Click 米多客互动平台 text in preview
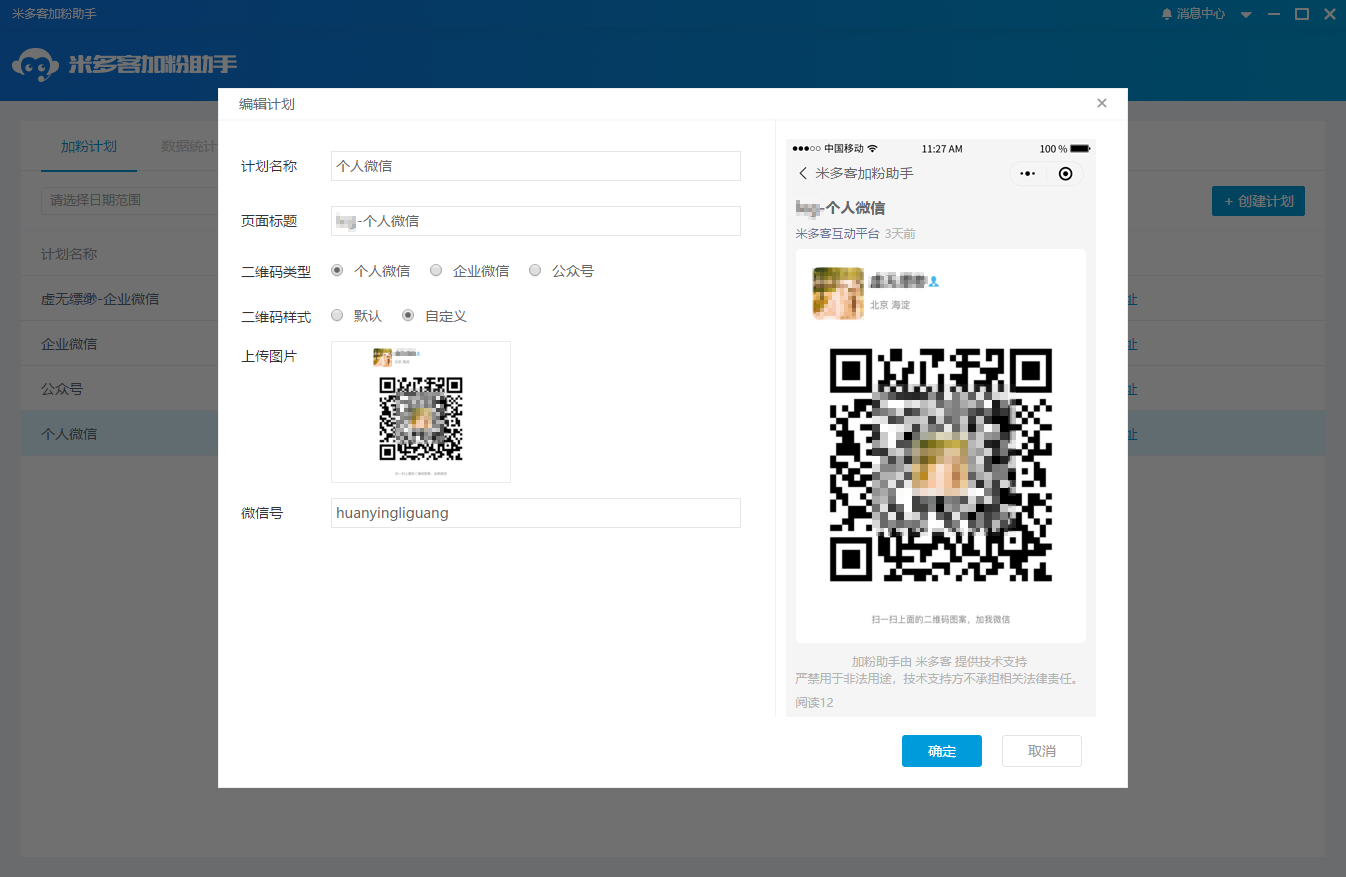The width and height of the screenshot is (1346, 877). [837, 234]
